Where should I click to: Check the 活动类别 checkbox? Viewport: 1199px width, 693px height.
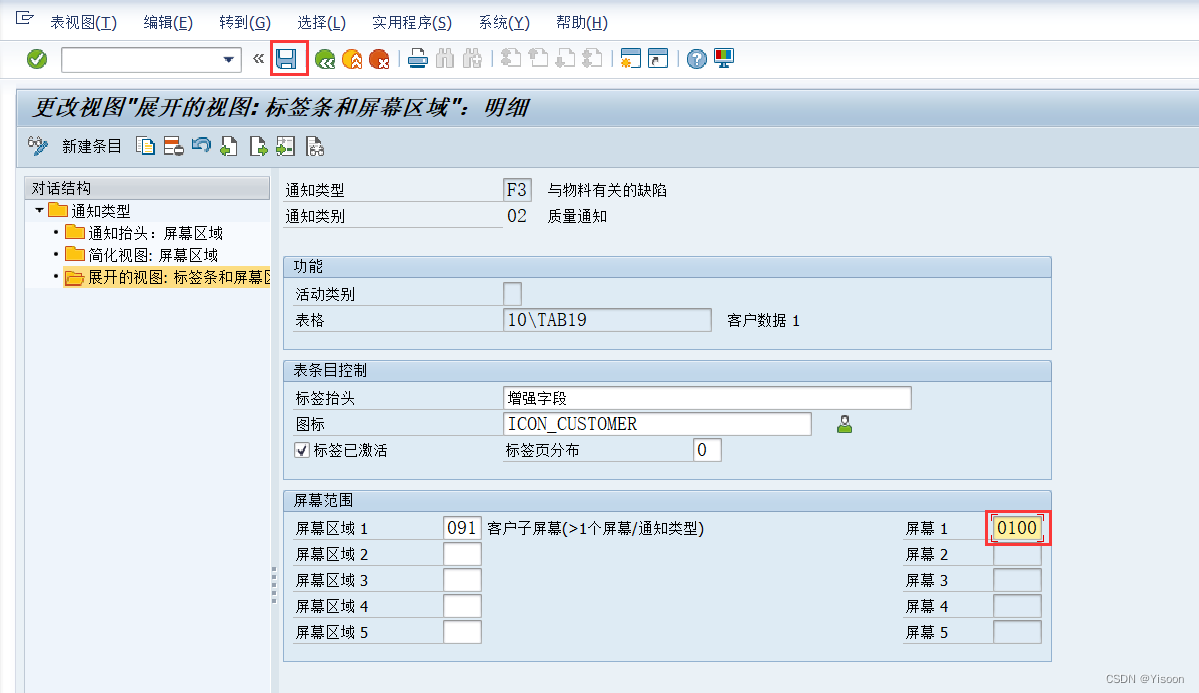514,292
